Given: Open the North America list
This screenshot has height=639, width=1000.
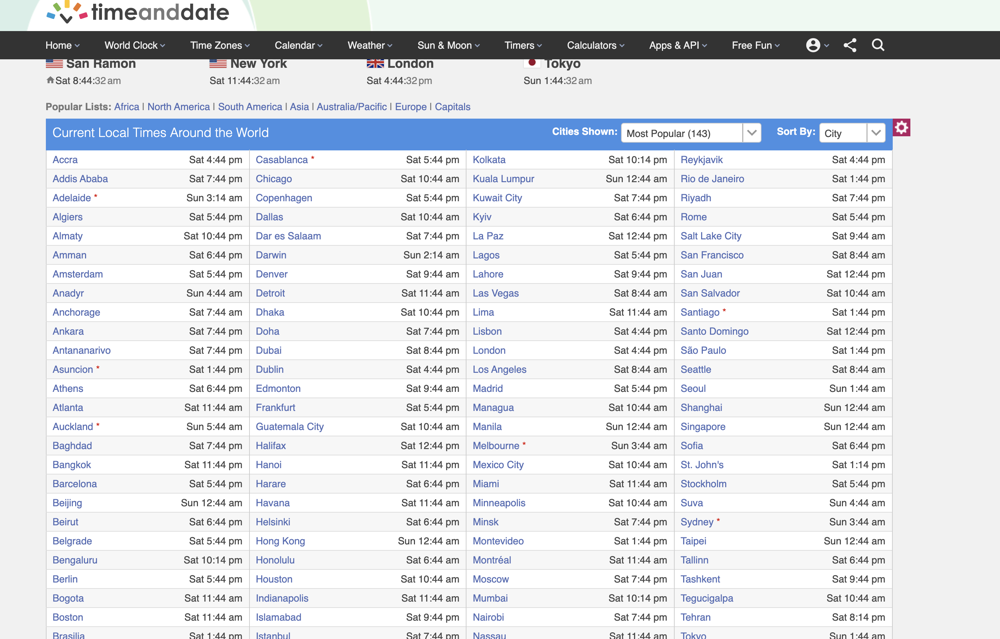Looking at the screenshot, I should [179, 106].
